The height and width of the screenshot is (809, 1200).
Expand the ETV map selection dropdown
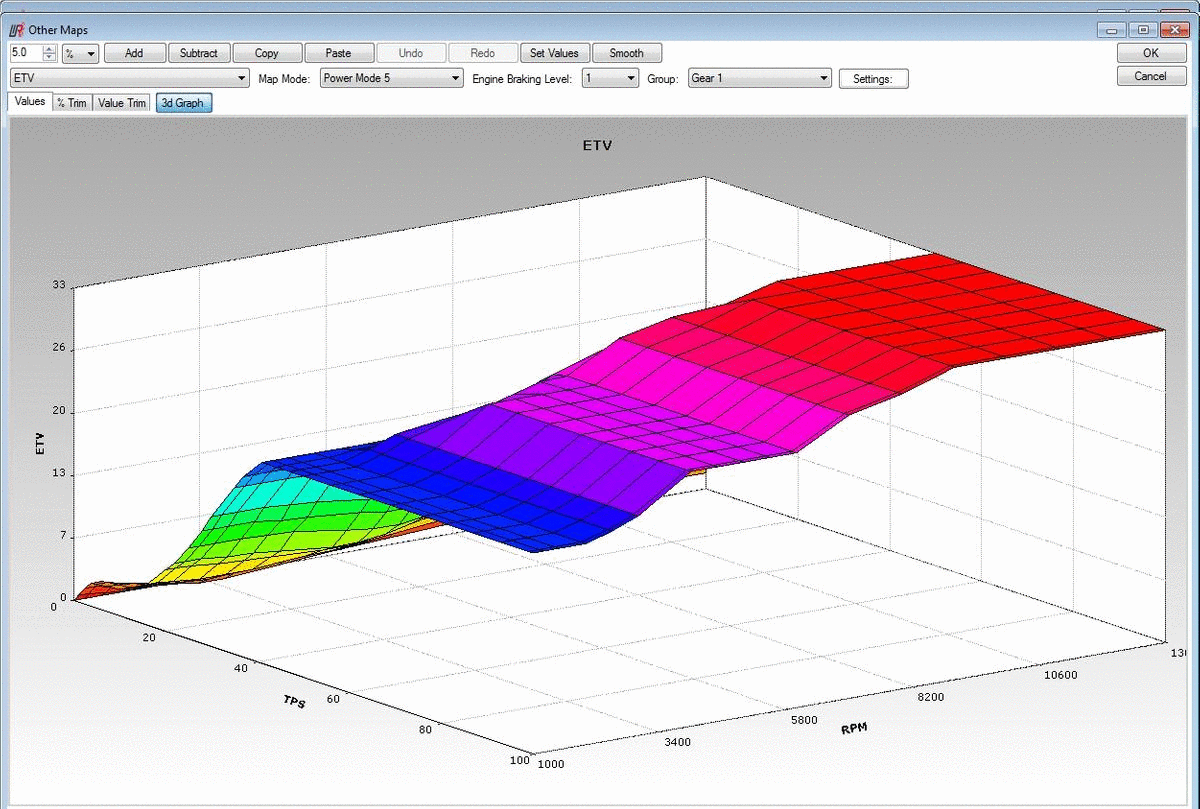point(130,78)
